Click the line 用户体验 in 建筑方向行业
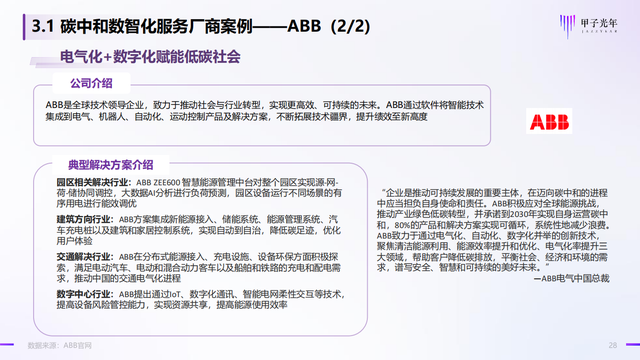Viewport: 640px width, 360px height. pyautogui.click(x=74, y=241)
